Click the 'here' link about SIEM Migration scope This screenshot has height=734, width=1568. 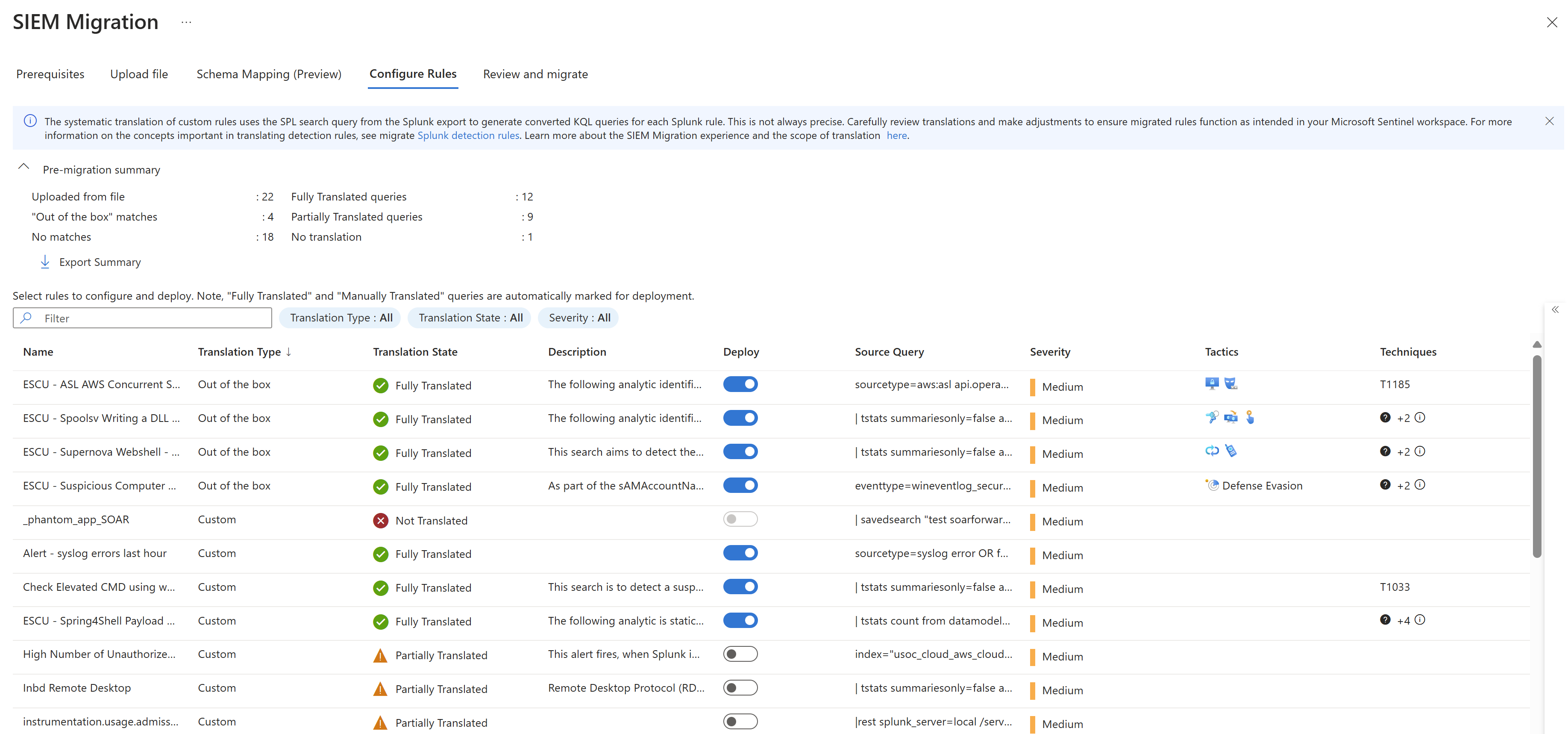pyautogui.click(x=897, y=135)
